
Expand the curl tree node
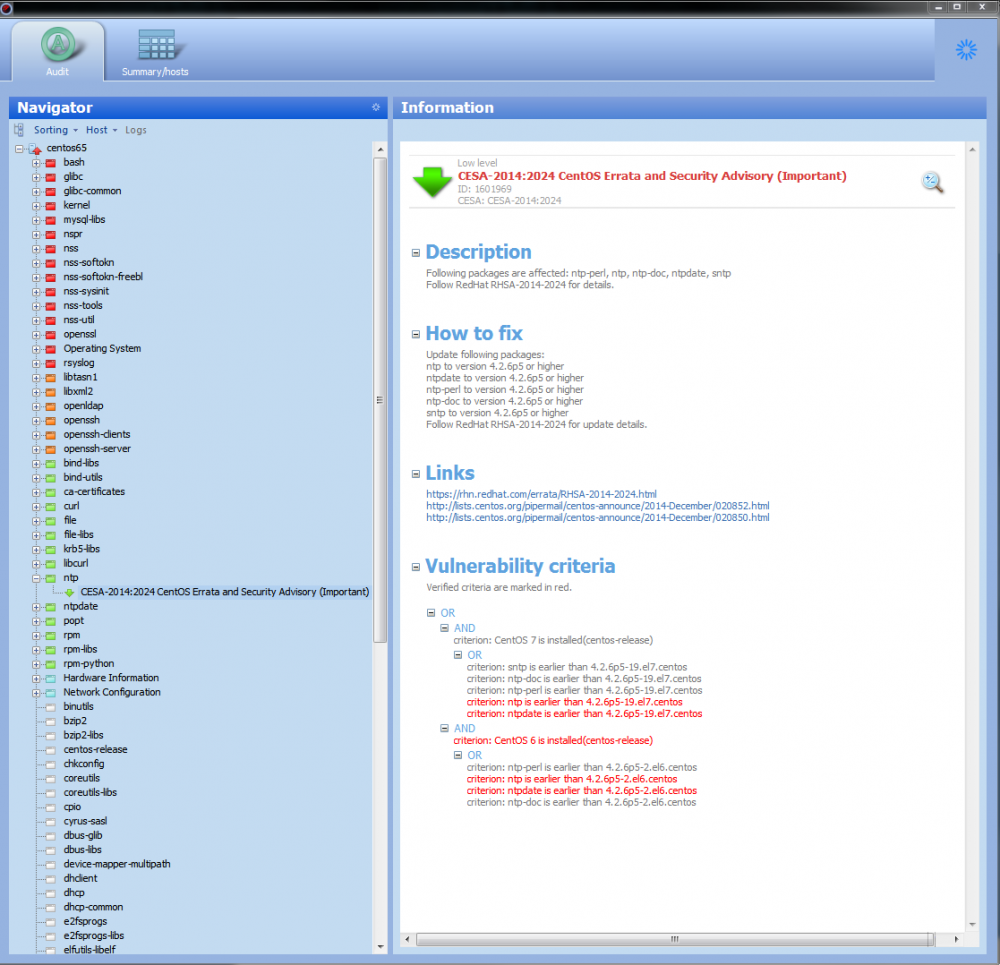coord(36,506)
